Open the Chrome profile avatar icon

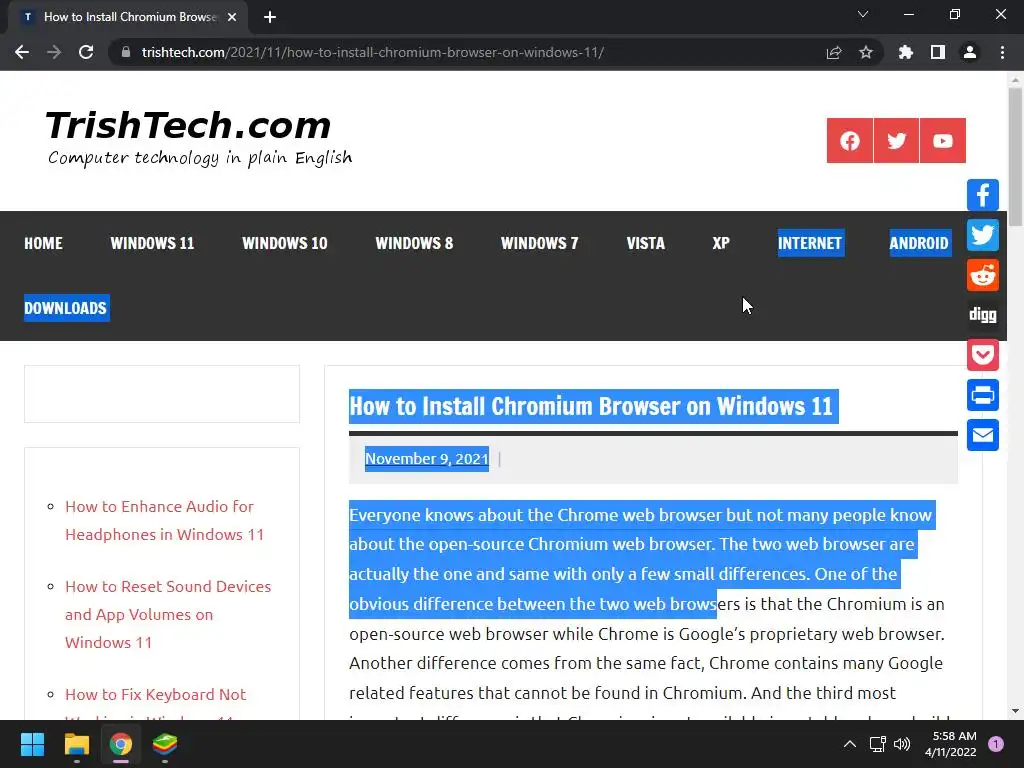point(970,52)
